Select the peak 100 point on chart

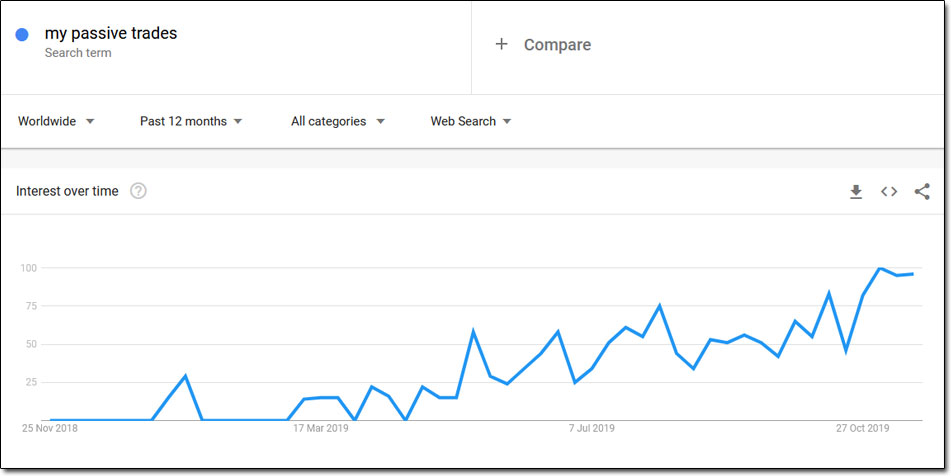[879, 268]
